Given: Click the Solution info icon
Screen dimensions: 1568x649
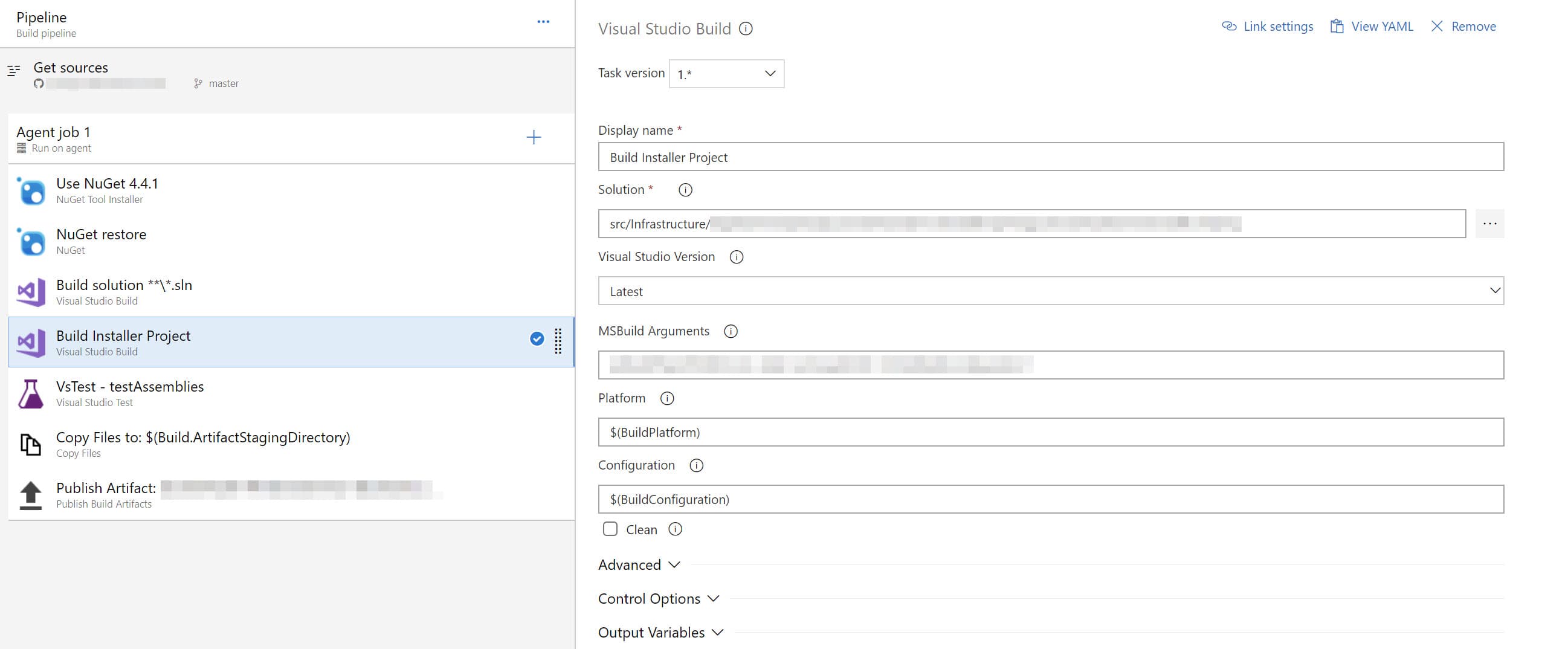Looking at the screenshot, I should [x=685, y=190].
